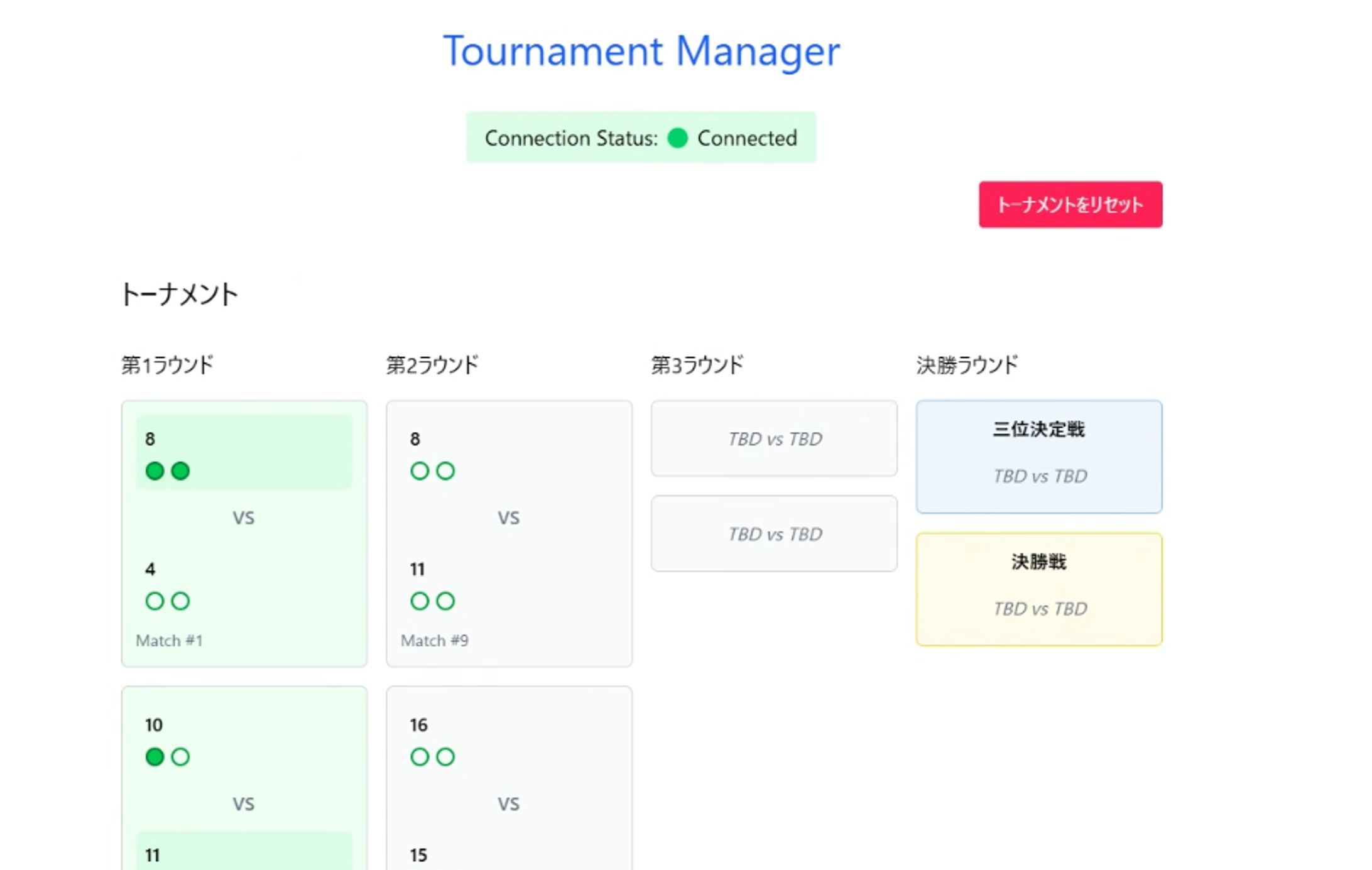
Task: Toggle the second circle for player 11 in Match #9
Action: (445, 601)
